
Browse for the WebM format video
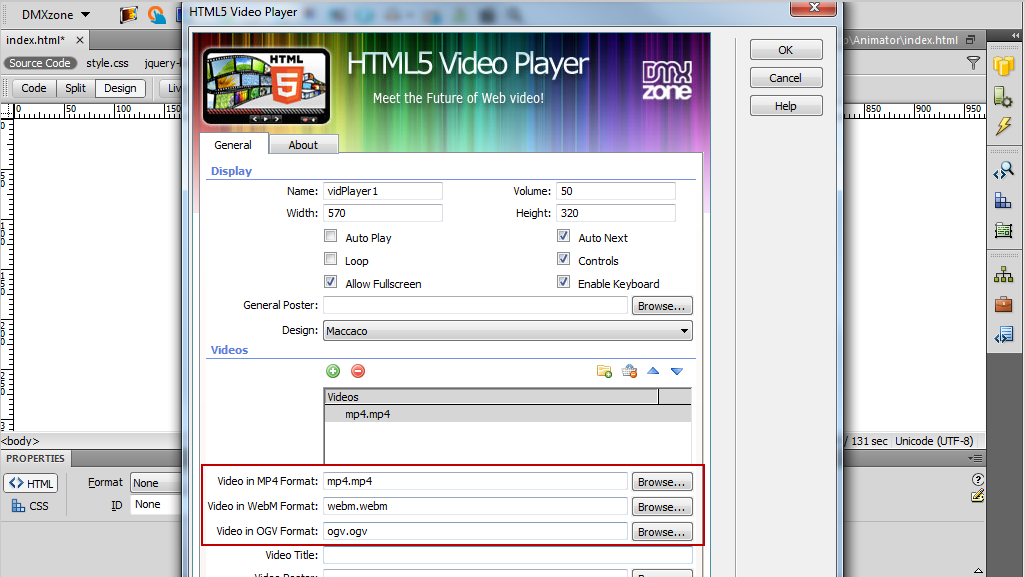coord(662,506)
